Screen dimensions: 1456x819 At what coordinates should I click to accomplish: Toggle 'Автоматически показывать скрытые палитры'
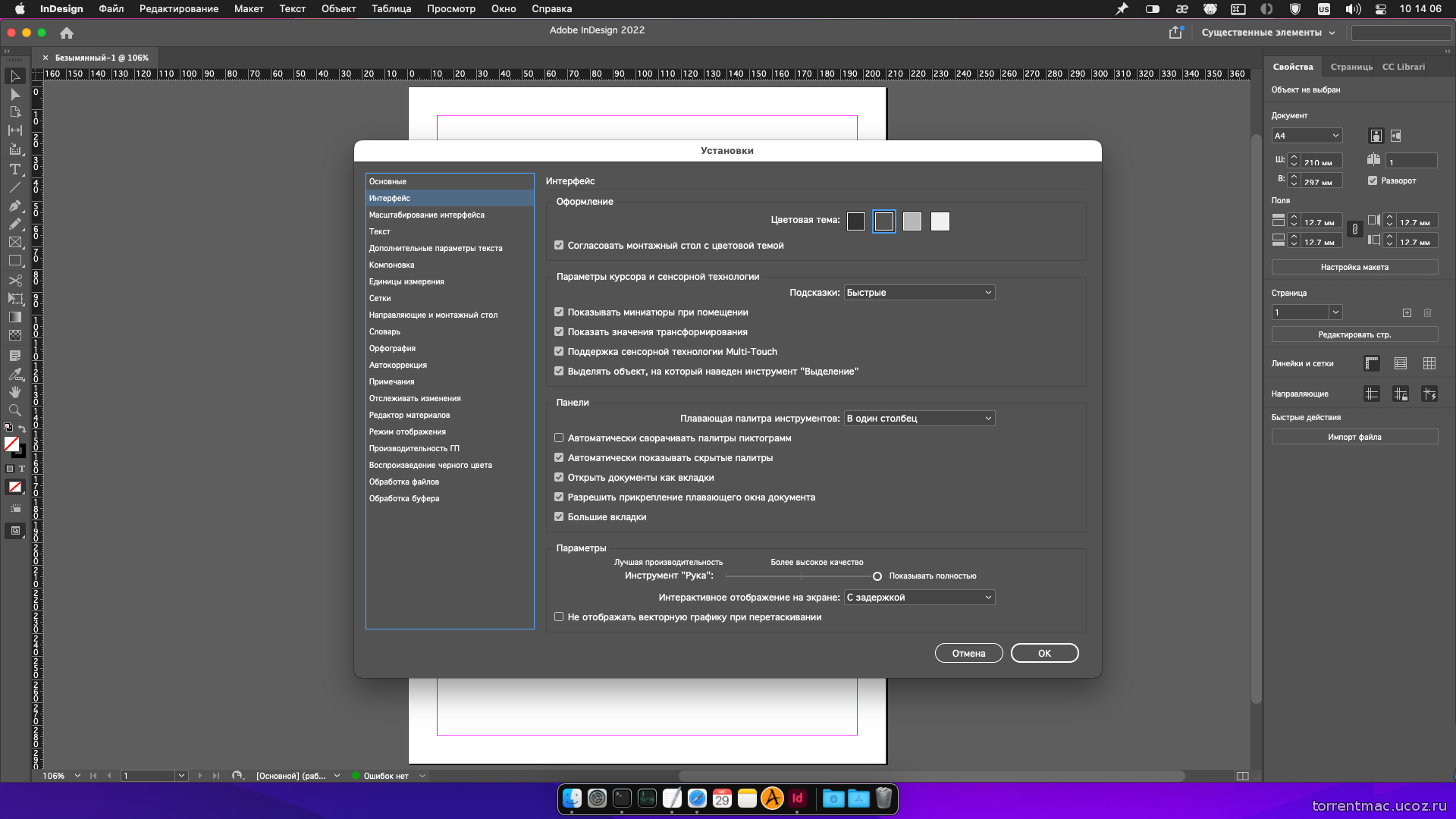pyautogui.click(x=559, y=457)
